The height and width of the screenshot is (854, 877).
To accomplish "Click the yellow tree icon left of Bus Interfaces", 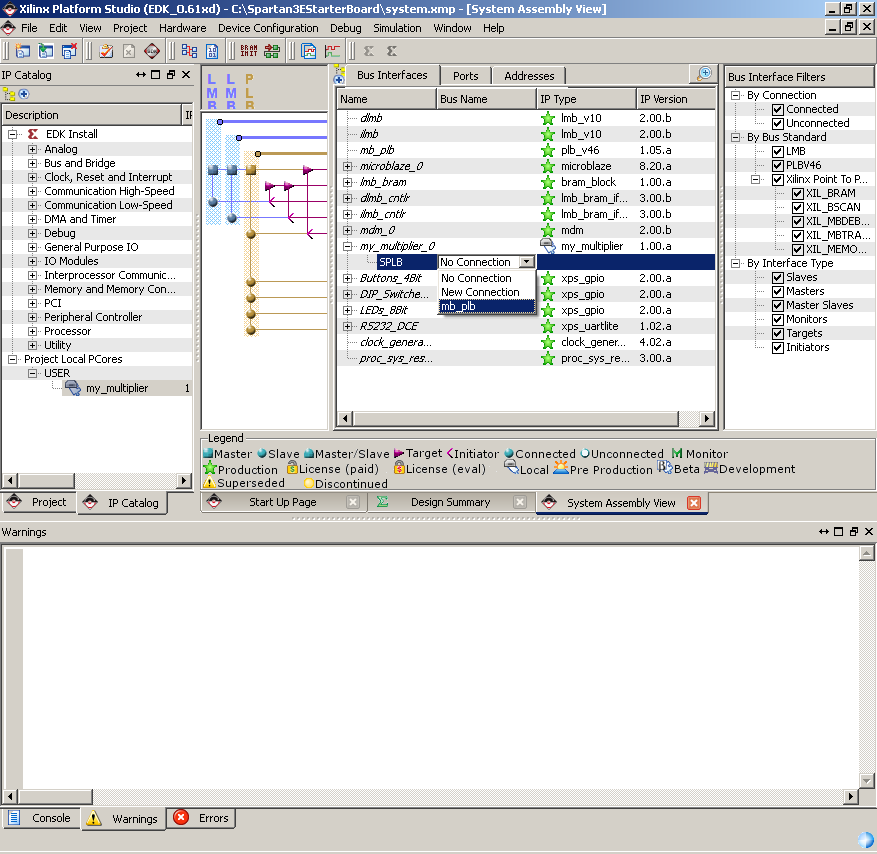I will tap(339, 69).
